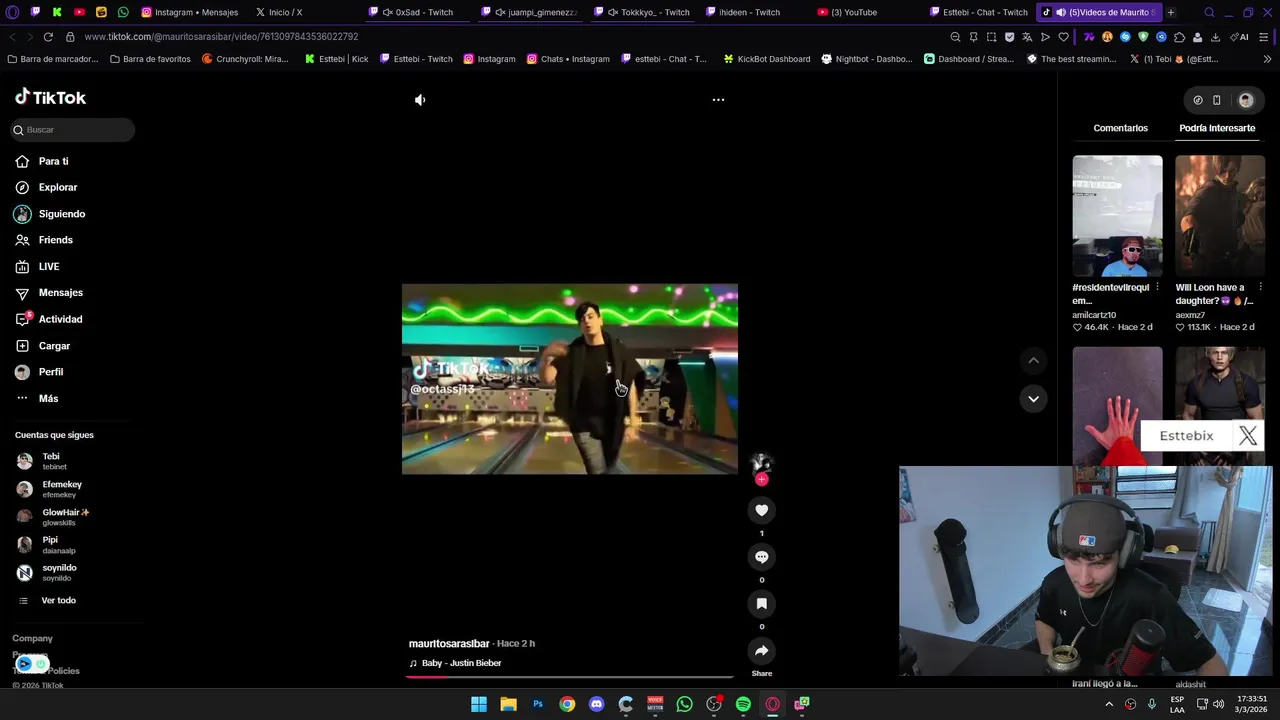This screenshot has height=720, width=1280.
Task: Open the #residentevilrequiem recommended video thumbnail
Action: [1117, 215]
